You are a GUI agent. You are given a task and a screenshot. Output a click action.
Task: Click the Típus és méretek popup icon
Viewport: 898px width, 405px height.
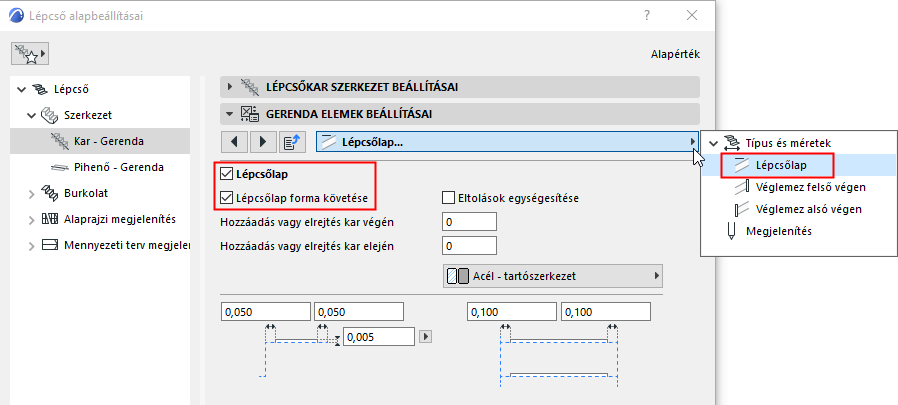pos(731,143)
